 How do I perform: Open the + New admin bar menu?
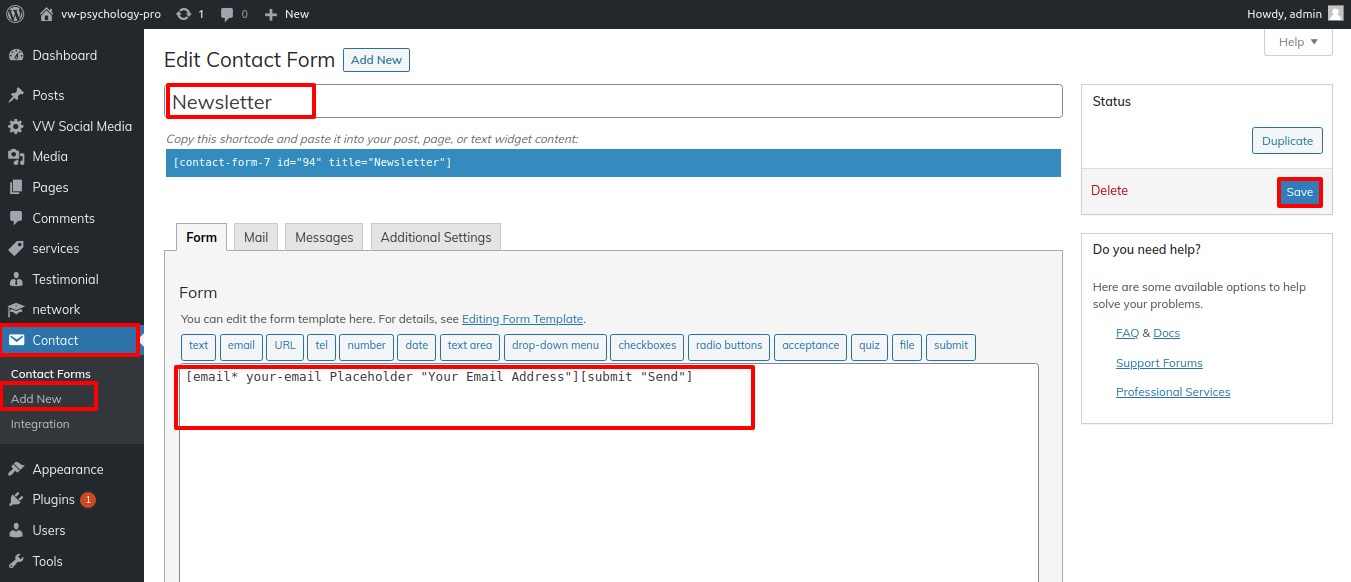pyautogui.click(x=286, y=14)
